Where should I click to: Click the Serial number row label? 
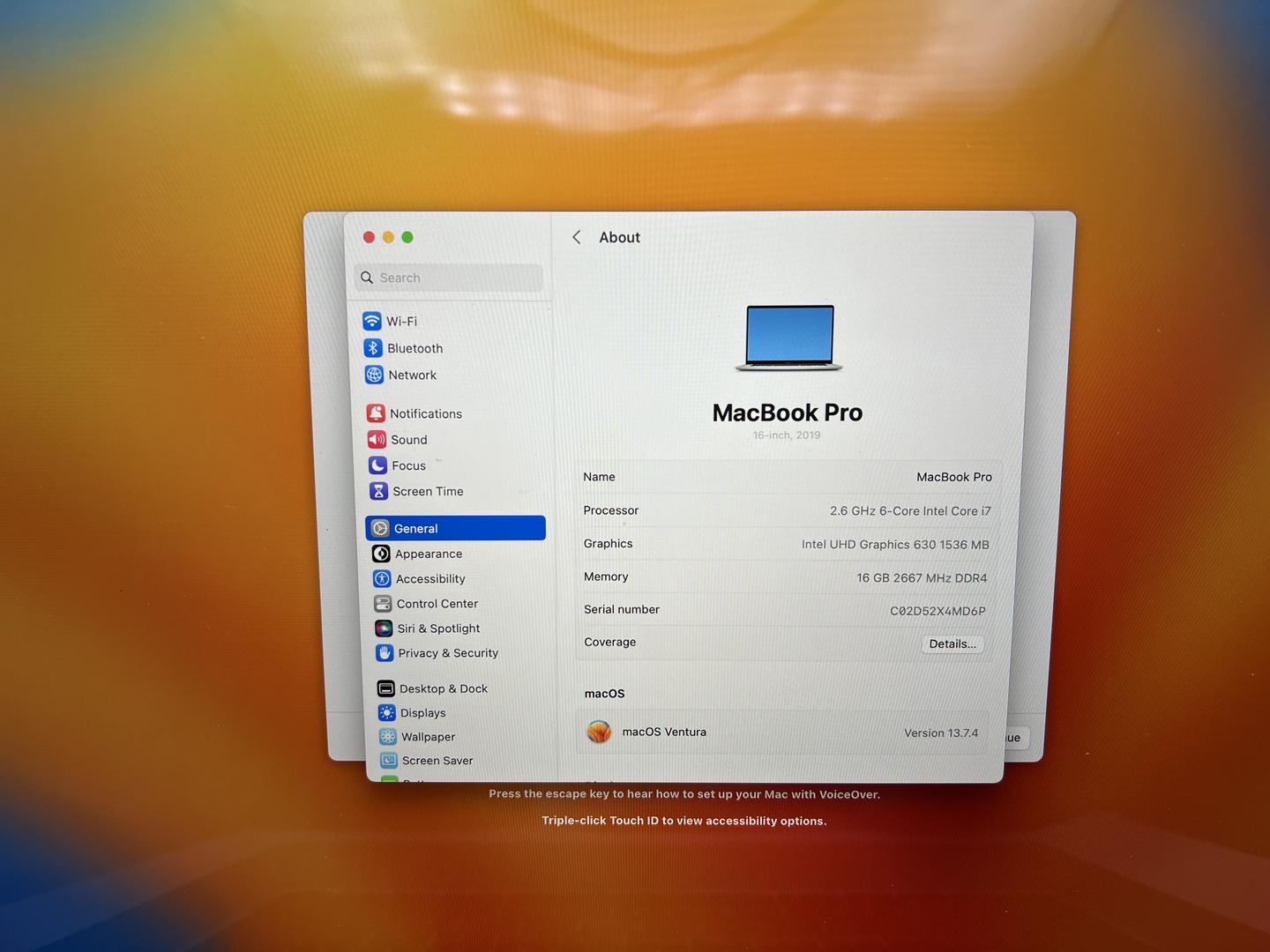pos(621,609)
